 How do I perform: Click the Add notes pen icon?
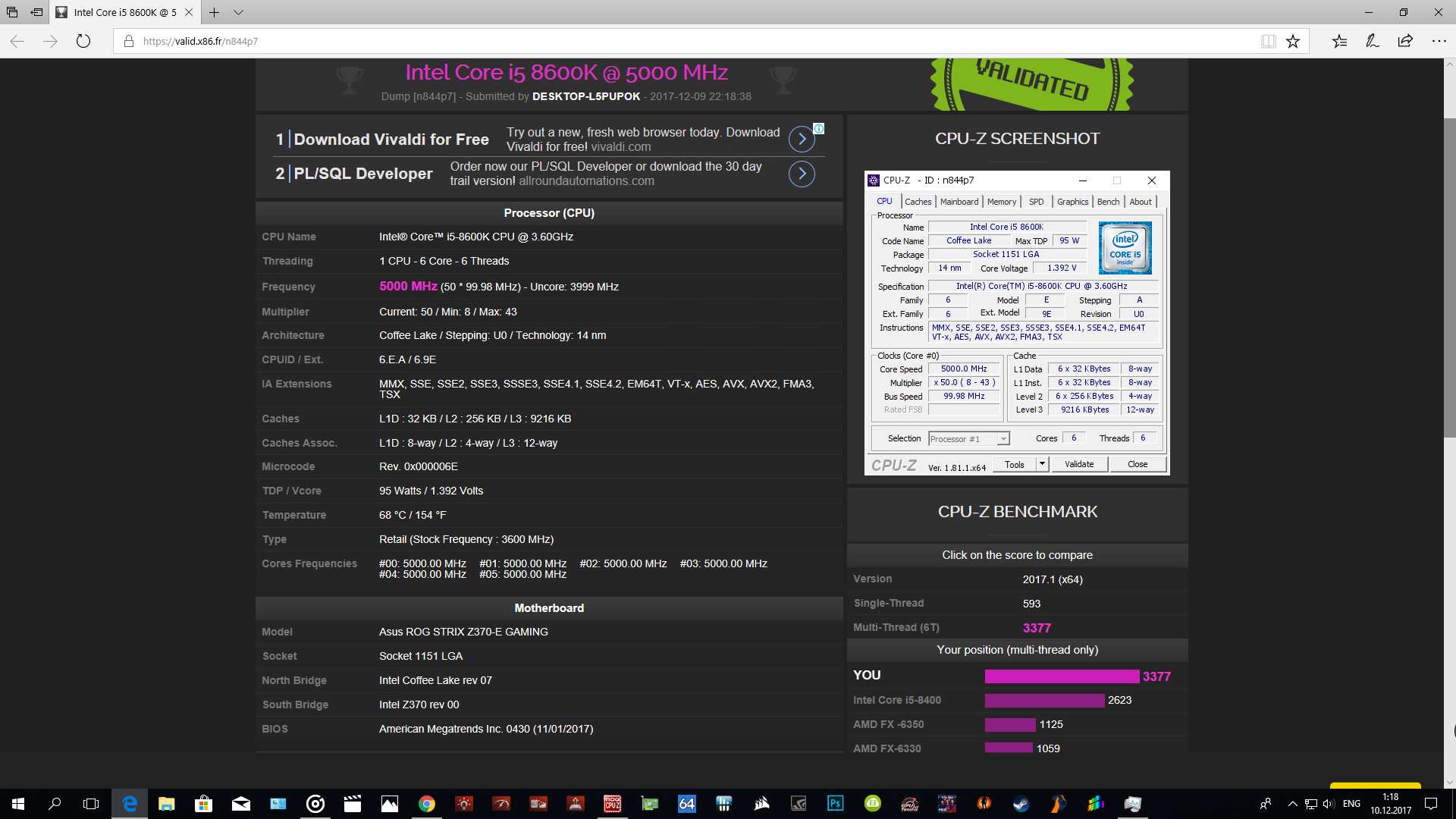pyautogui.click(x=1372, y=41)
